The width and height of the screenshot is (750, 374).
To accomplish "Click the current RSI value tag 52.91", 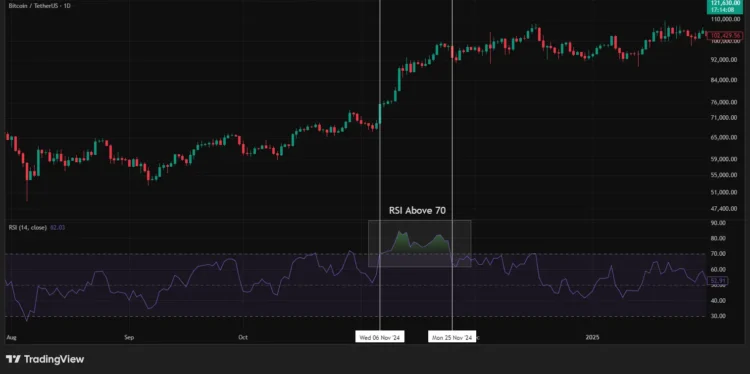I will tap(717, 281).
